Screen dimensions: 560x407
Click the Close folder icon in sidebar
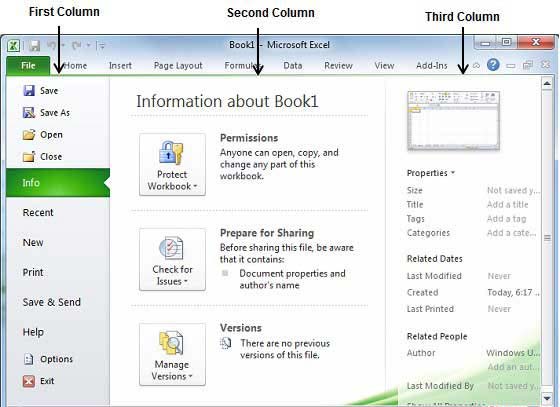[x=29, y=156]
